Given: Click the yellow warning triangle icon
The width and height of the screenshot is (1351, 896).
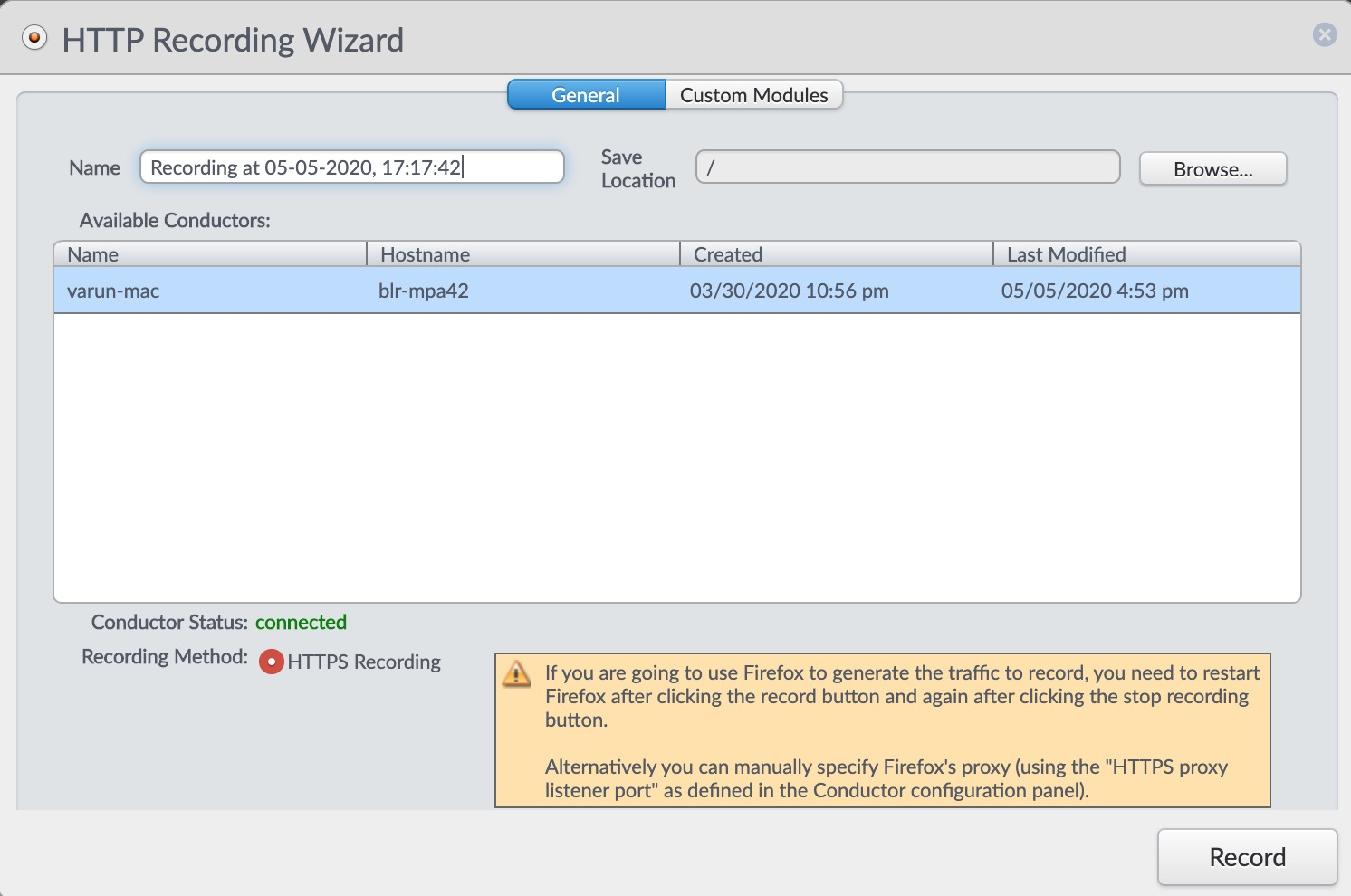Looking at the screenshot, I should pos(516,674).
